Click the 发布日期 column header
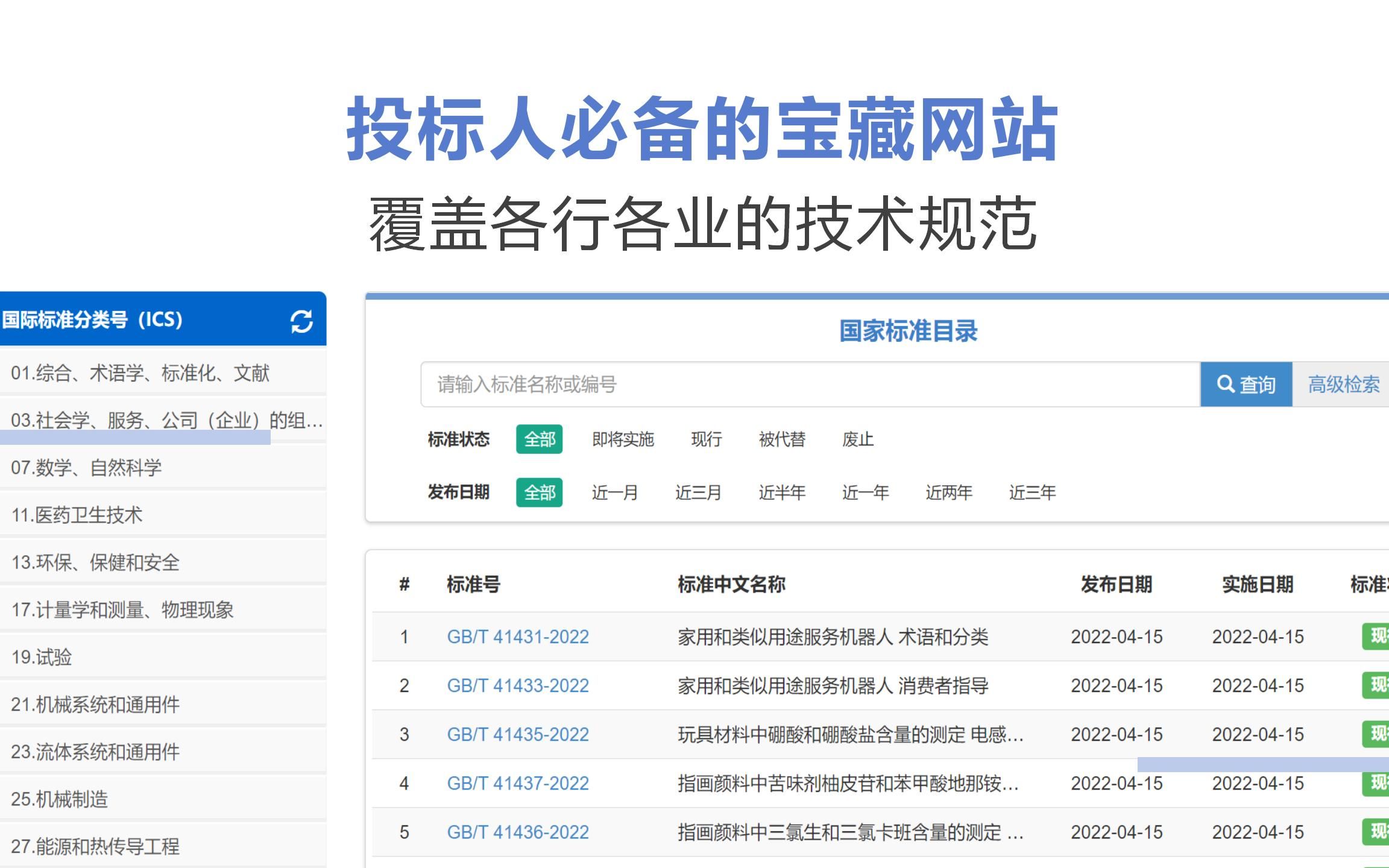This screenshot has height=868, width=1389. (1117, 584)
